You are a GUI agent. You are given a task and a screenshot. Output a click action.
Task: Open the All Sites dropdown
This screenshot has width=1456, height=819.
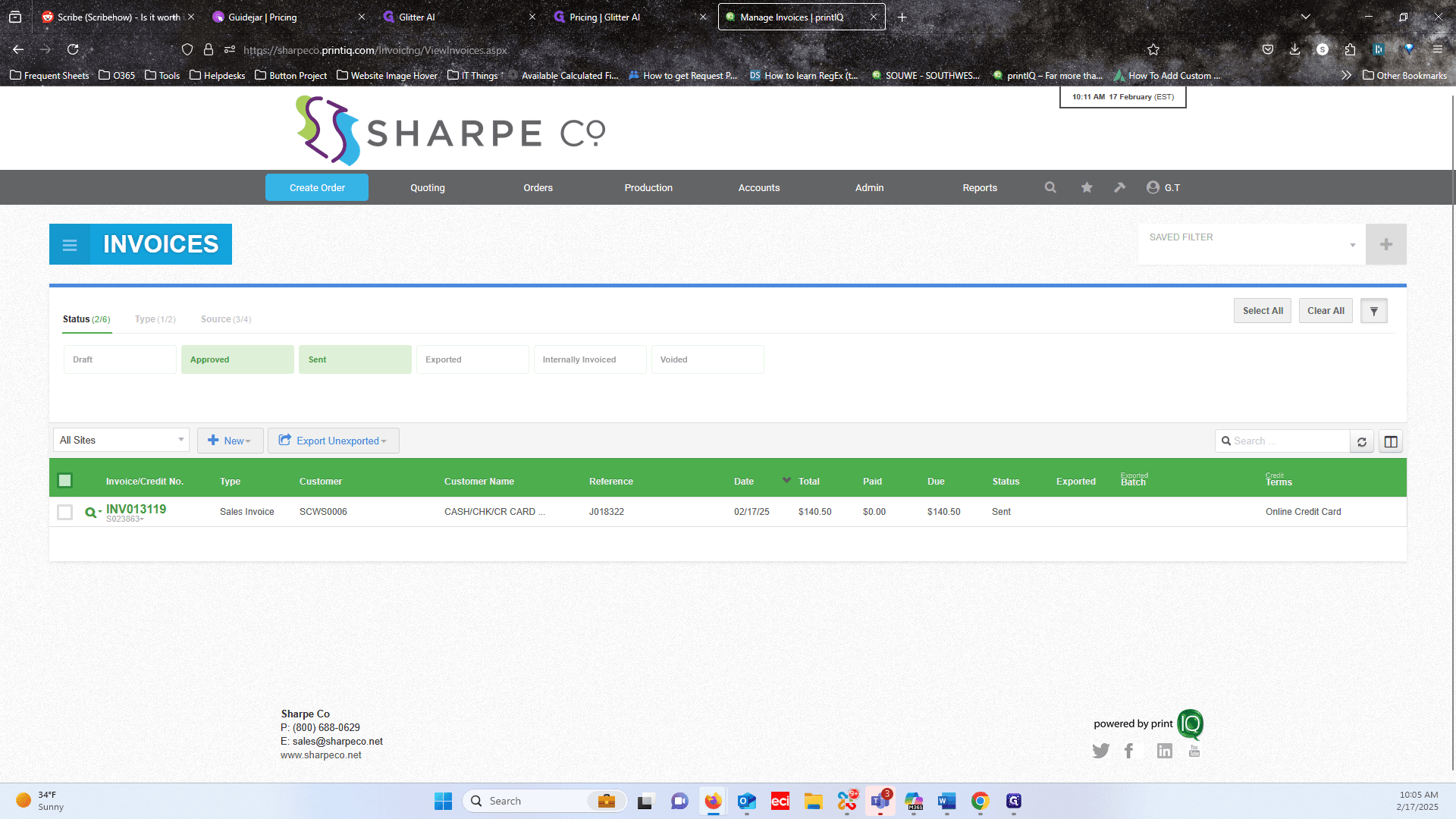tap(121, 441)
